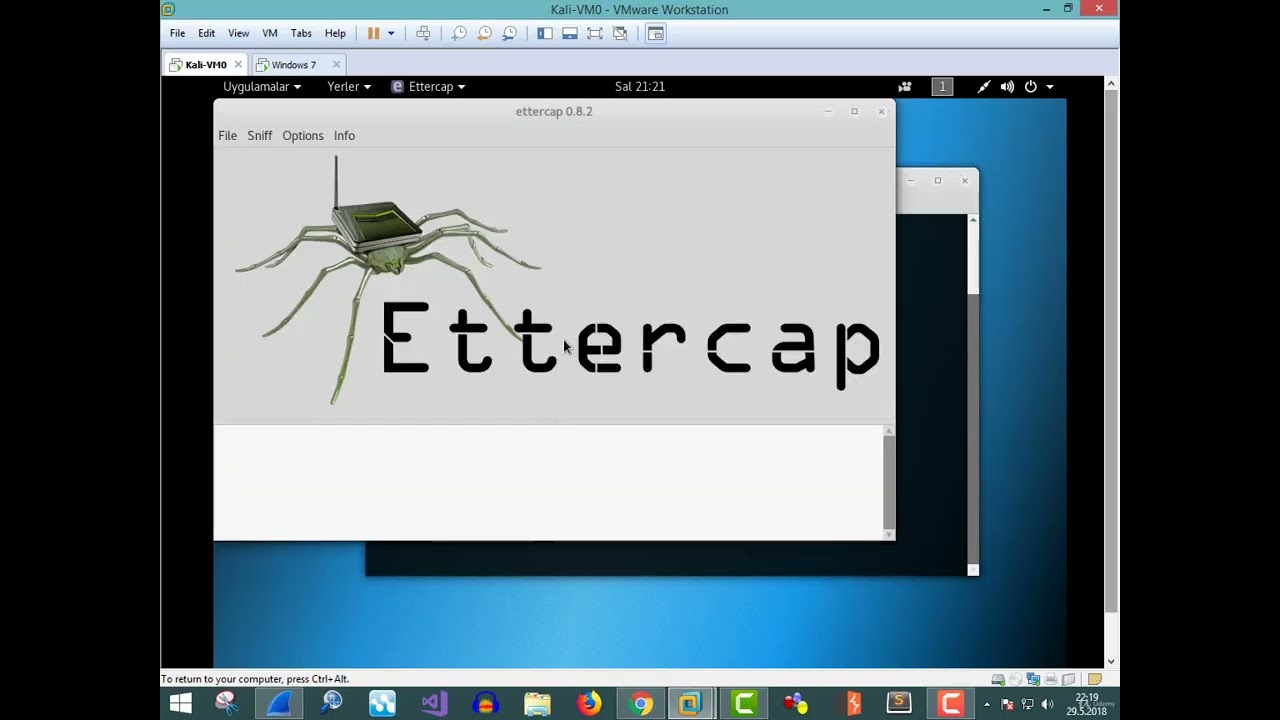Click the terminal window's vertical scrollbar
This screenshot has width=1280, height=720.
point(973,395)
